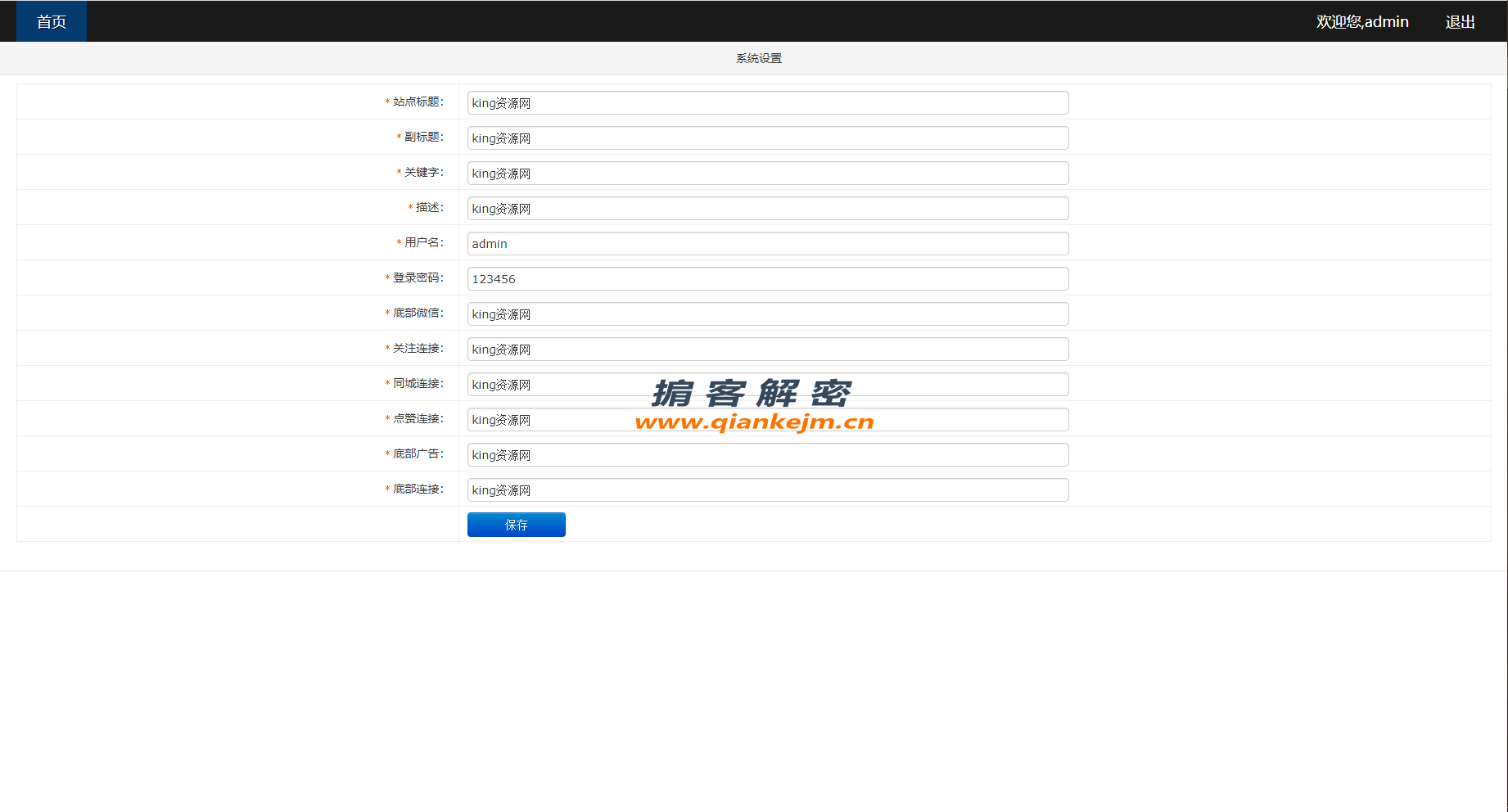Focus the 关注连接 input field
1508x812 pixels.
768,350
